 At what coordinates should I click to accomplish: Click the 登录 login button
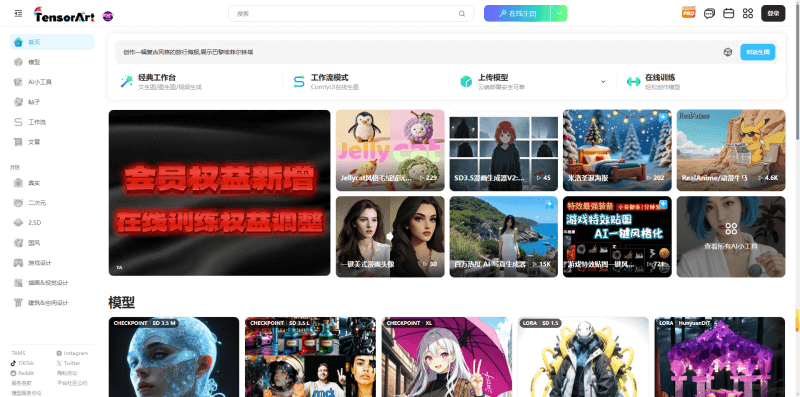[x=773, y=14]
